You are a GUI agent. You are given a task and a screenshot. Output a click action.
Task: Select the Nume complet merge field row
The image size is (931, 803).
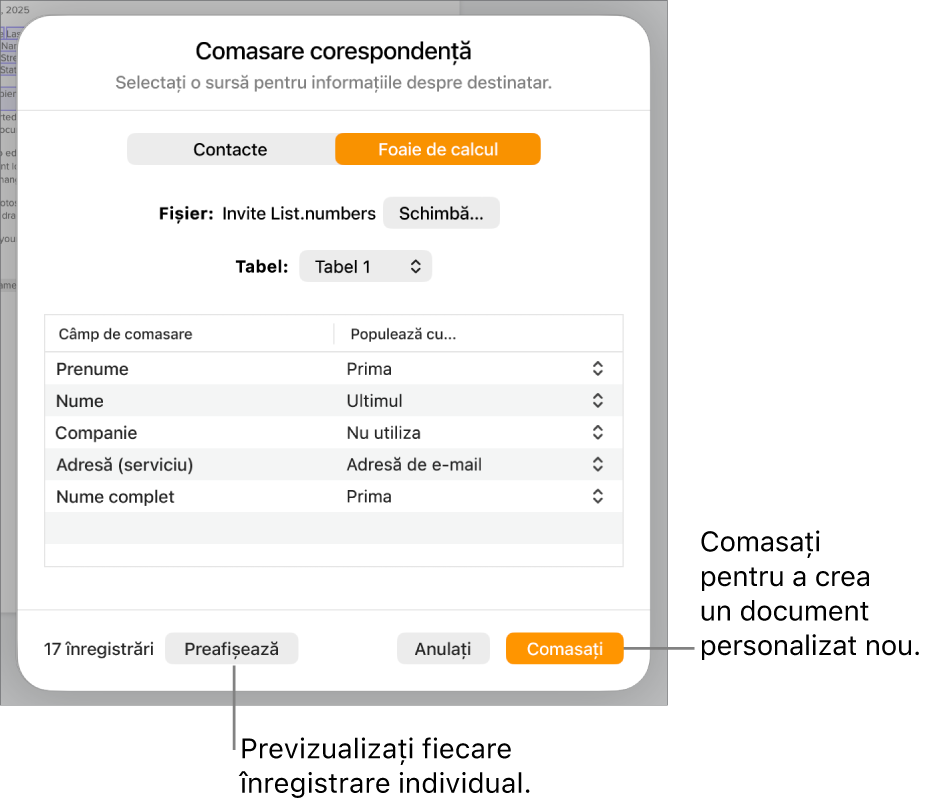pyautogui.click(x=334, y=497)
